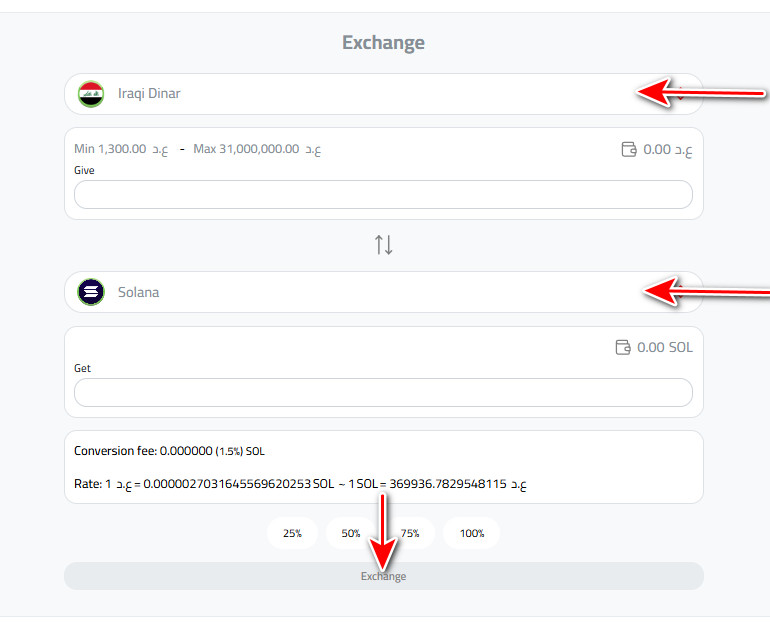Focus the Get amount input field
Viewport: 770px width, 626px height.
[383, 393]
